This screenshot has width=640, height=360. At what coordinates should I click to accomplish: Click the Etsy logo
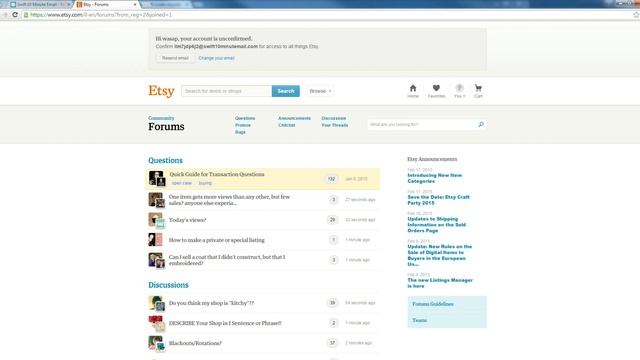161,91
